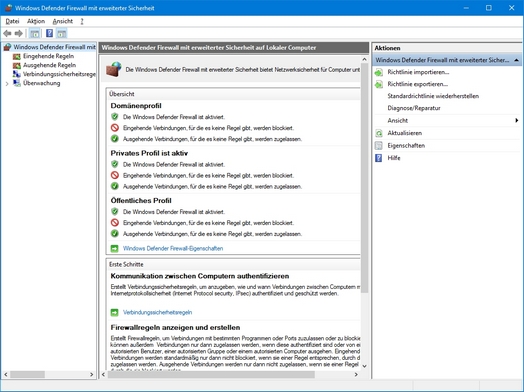Click the Privates Profil ist aktiv heading
Viewport: 524px width, 392px height.
(x=149, y=153)
